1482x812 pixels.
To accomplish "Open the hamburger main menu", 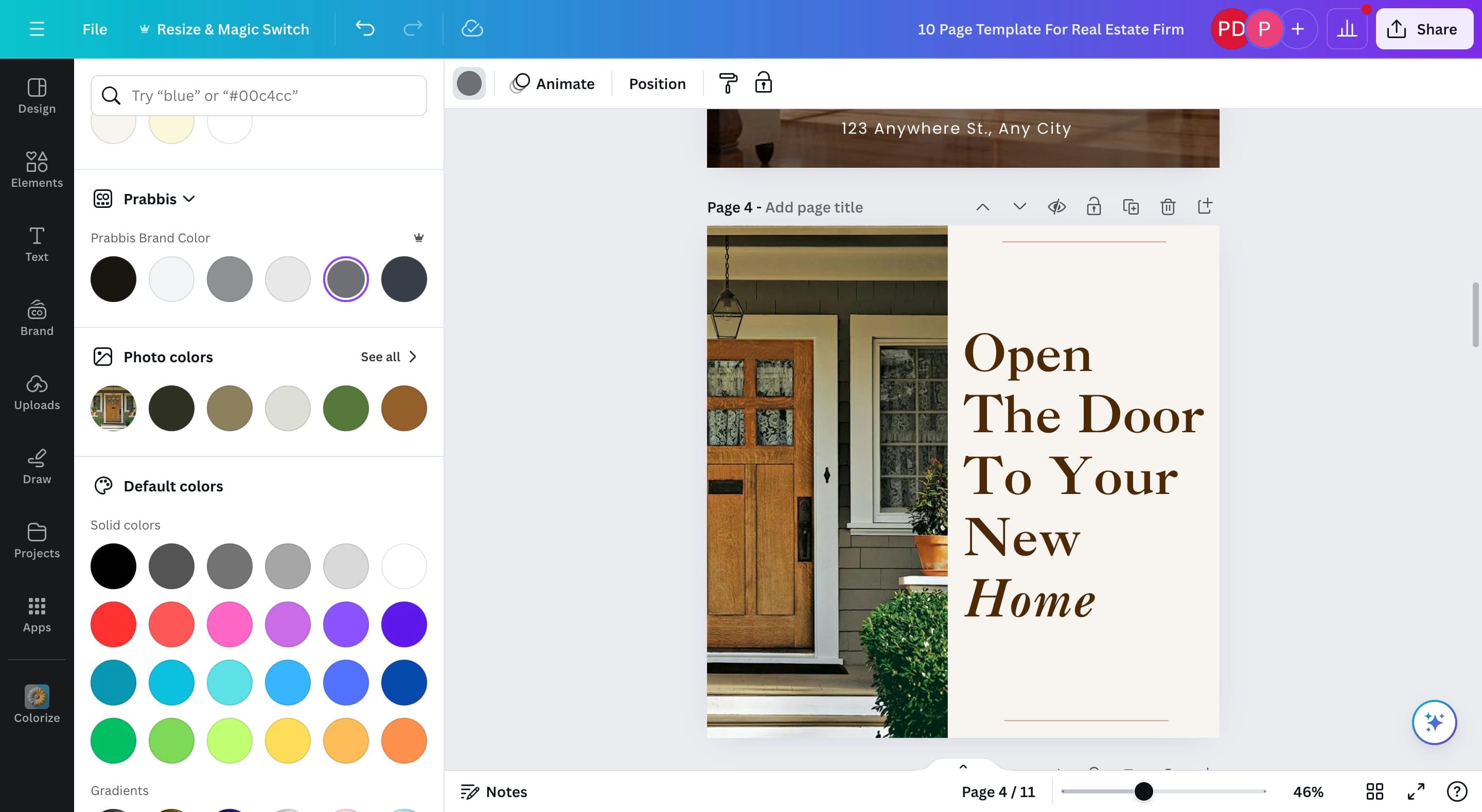I will (37, 29).
